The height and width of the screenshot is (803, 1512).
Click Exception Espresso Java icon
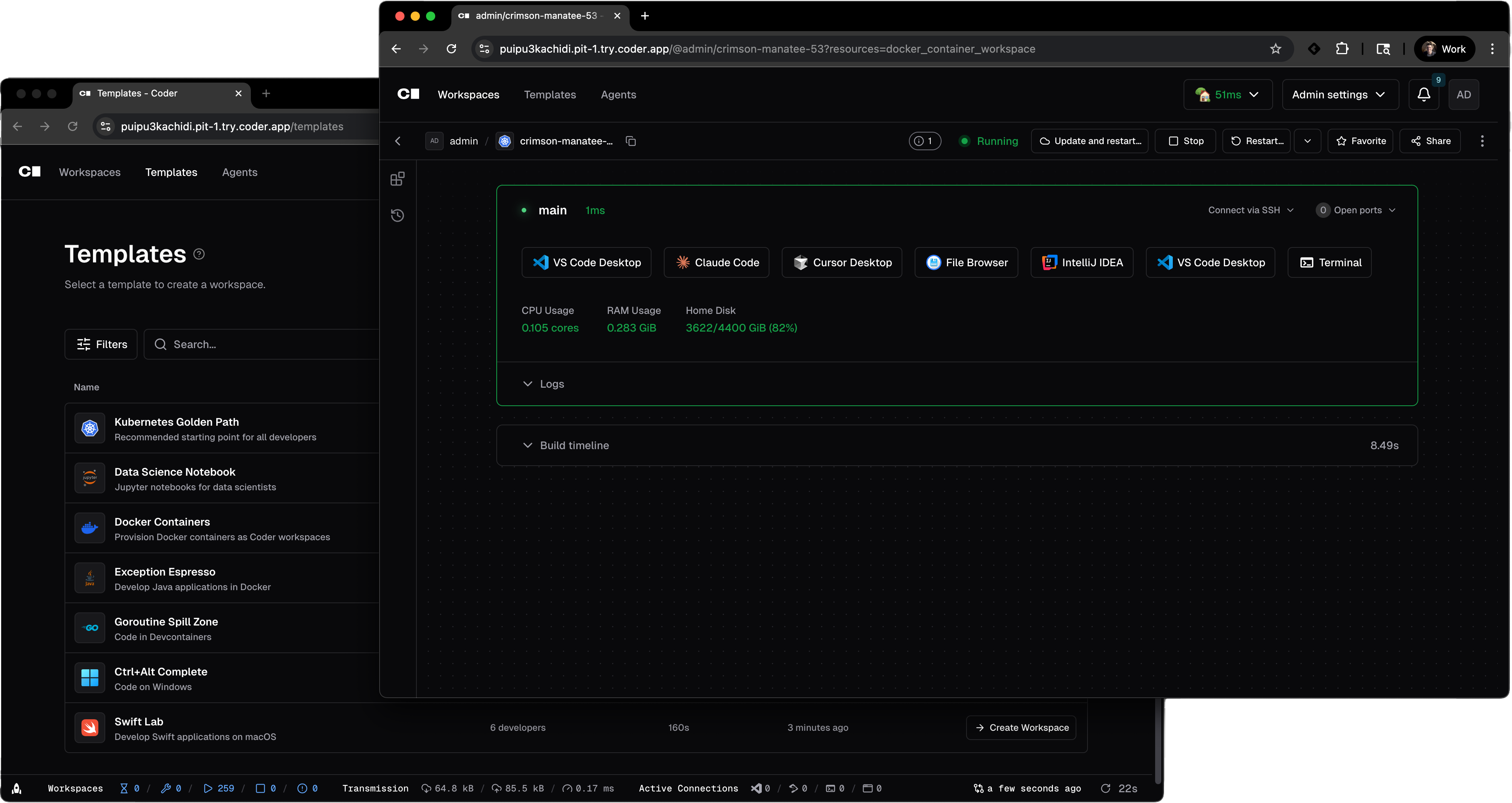(89, 578)
